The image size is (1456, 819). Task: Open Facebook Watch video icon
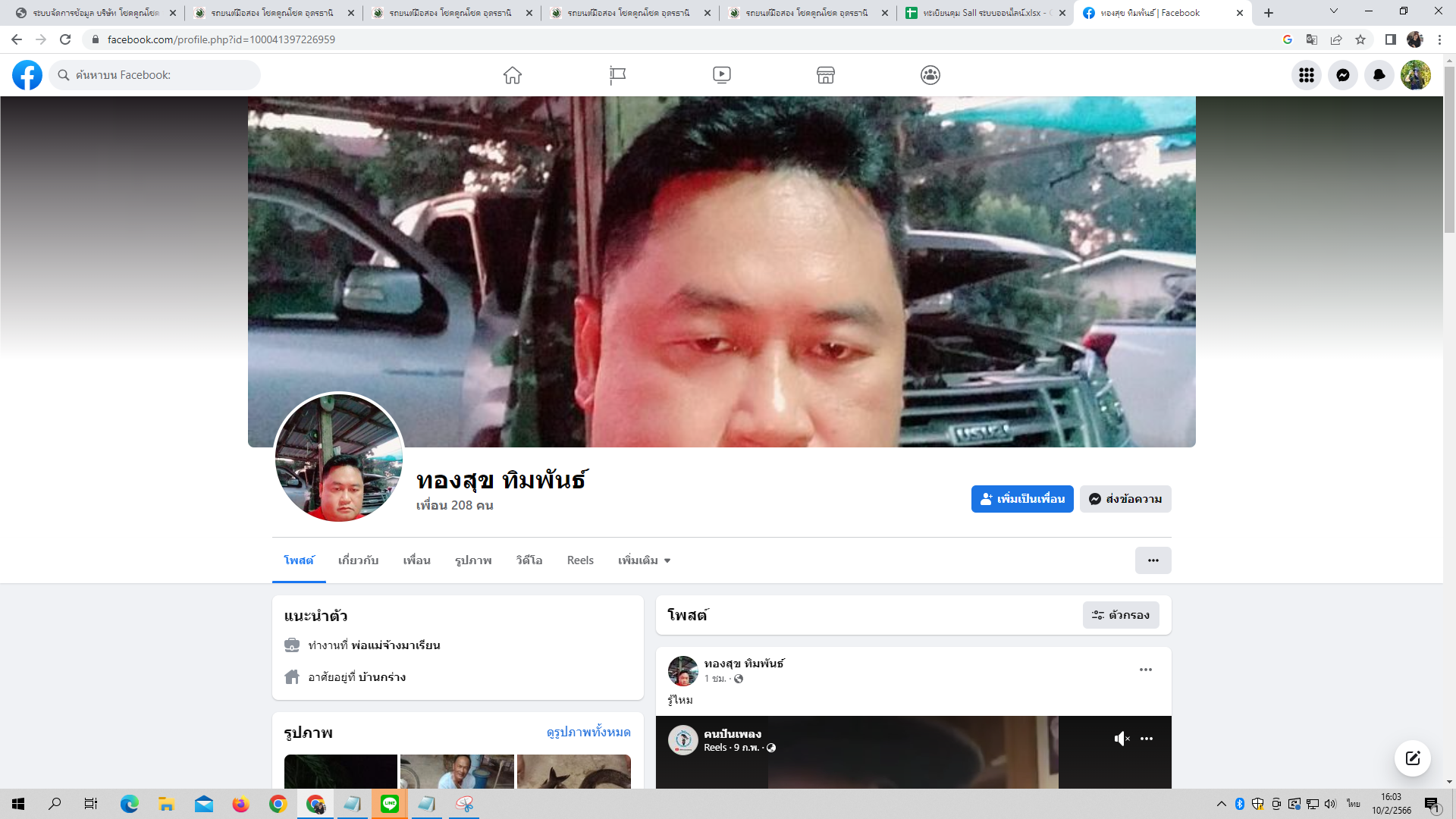click(x=721, y=75)
